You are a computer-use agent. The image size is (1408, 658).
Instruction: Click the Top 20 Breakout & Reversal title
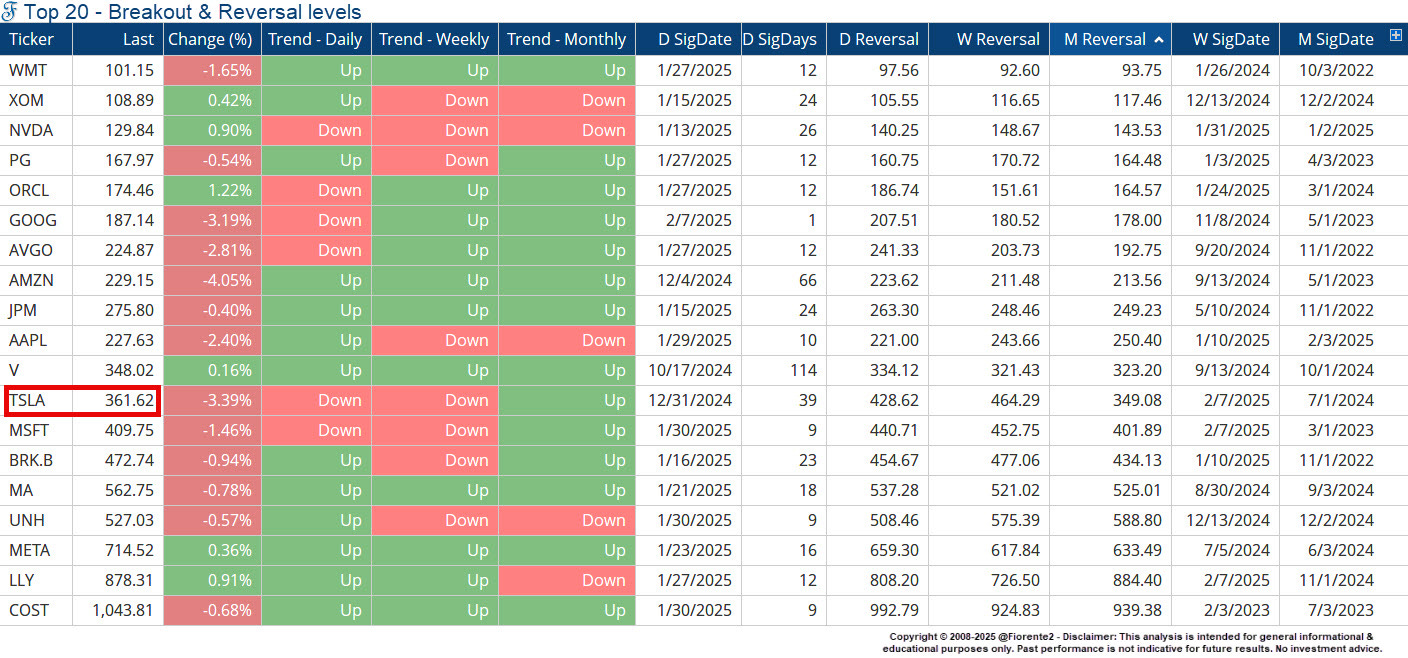pos(193,12)
